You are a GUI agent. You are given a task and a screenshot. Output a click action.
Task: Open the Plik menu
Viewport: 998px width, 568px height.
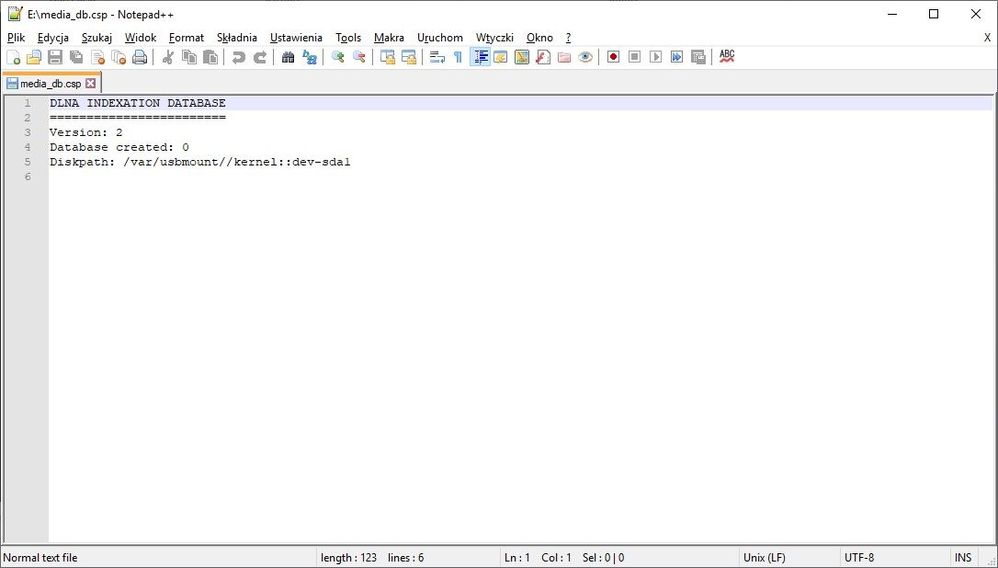(16, 37)
